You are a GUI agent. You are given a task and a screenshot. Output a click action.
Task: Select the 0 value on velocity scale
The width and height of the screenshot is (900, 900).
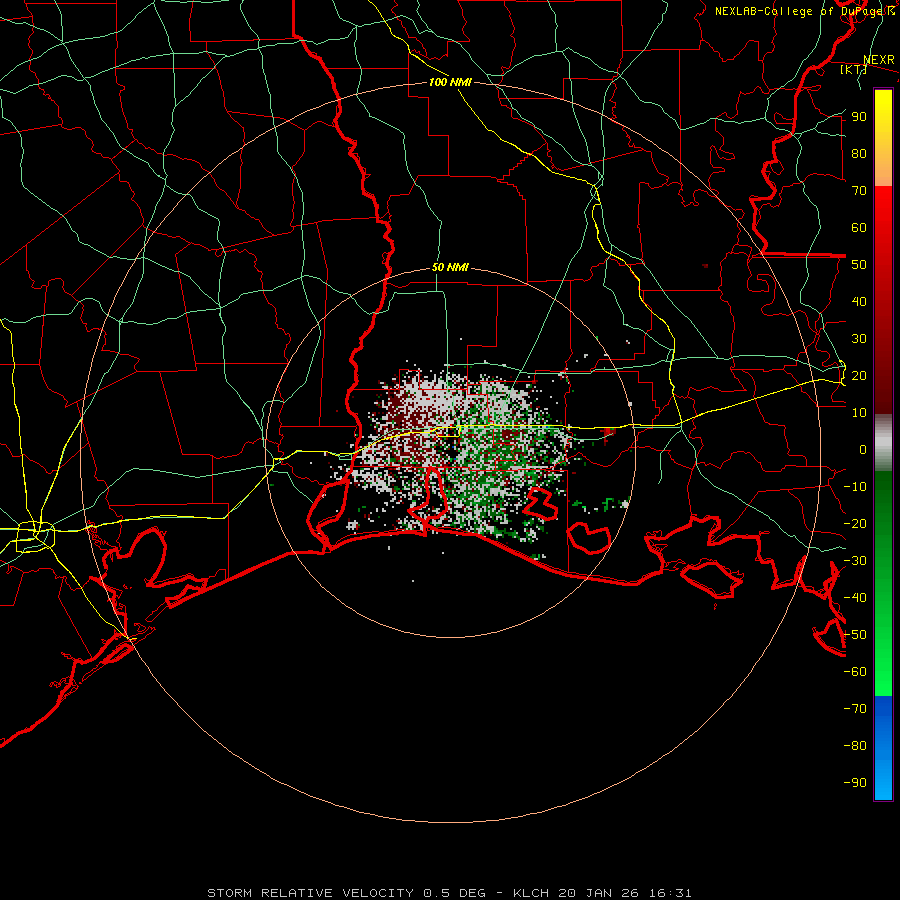coord(863,449)
